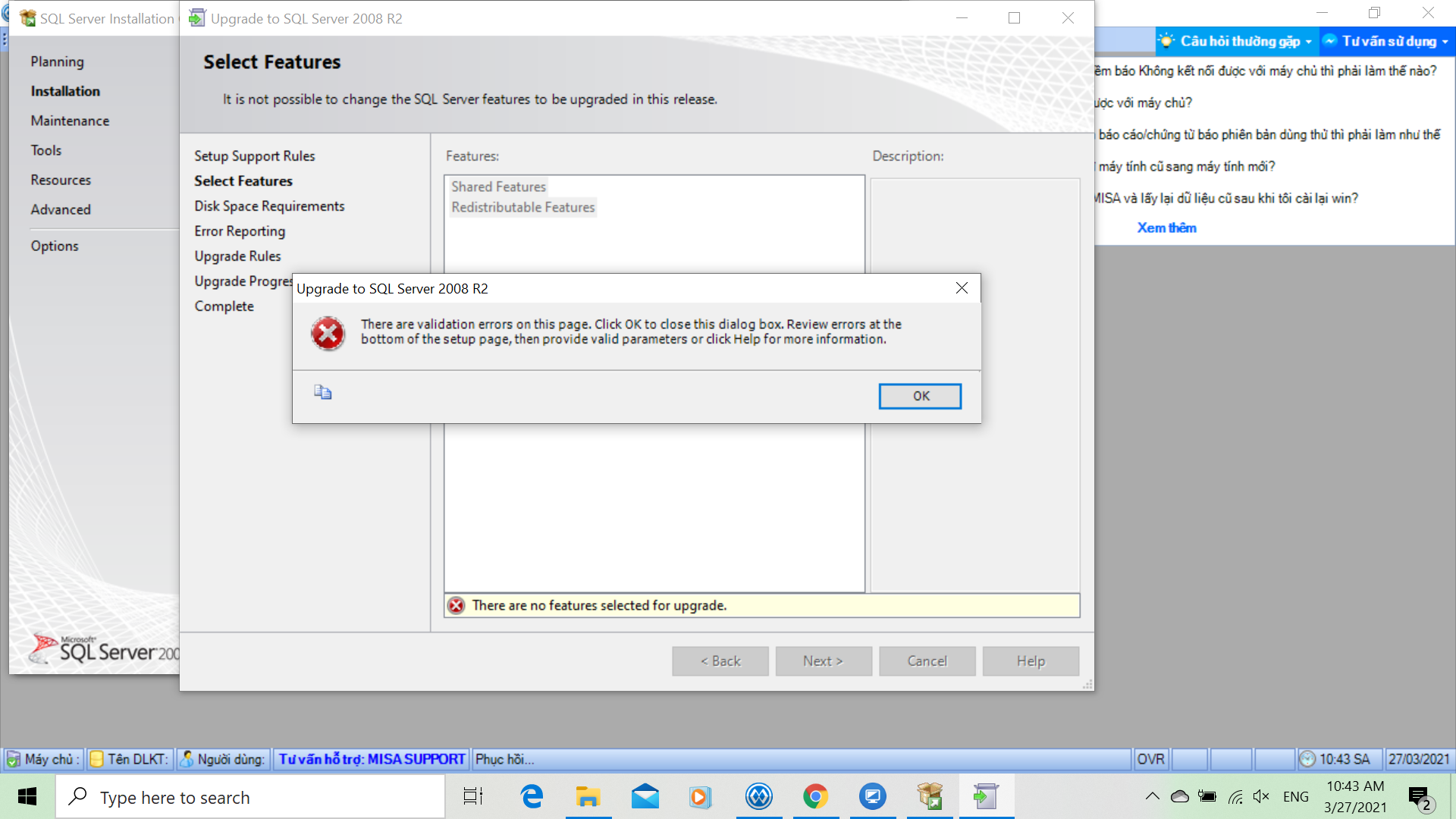The image size is (1456, 819).
Task: Close the validation error dialog with X
Action: [962, 288]
